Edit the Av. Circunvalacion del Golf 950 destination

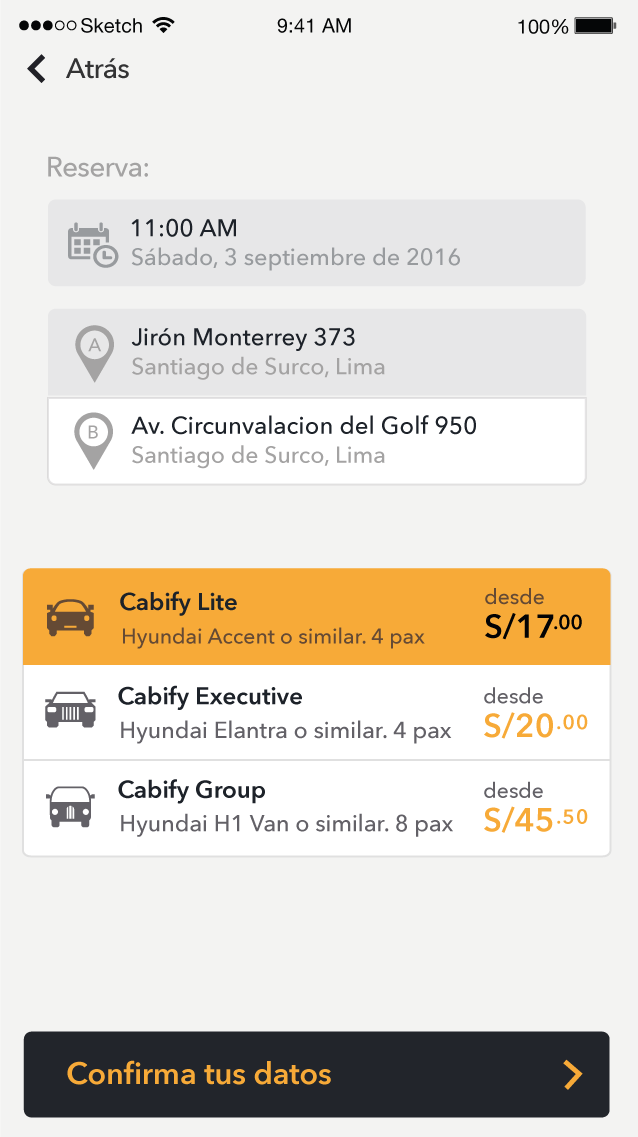(x=316, y=441)
